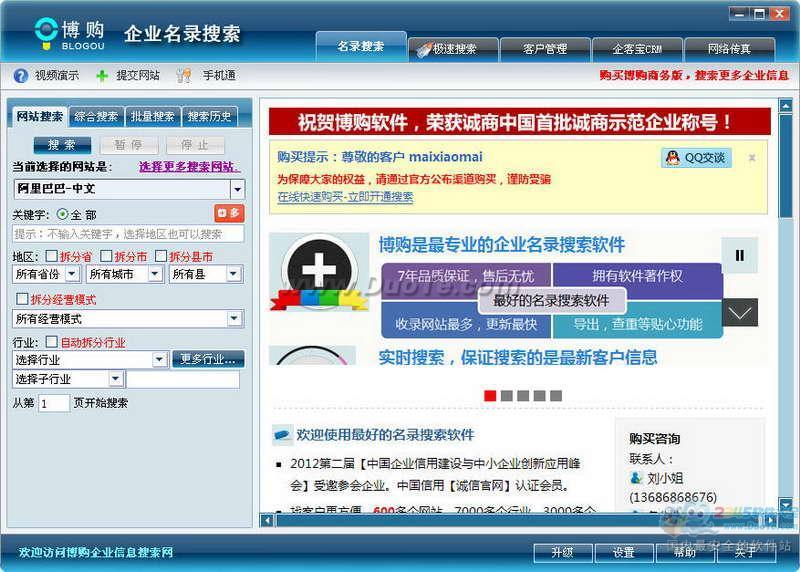Click the 欢迎访问博购企业信息搜索网 link
This screenshot has height=572, width=800.
[x=96, y=553]
